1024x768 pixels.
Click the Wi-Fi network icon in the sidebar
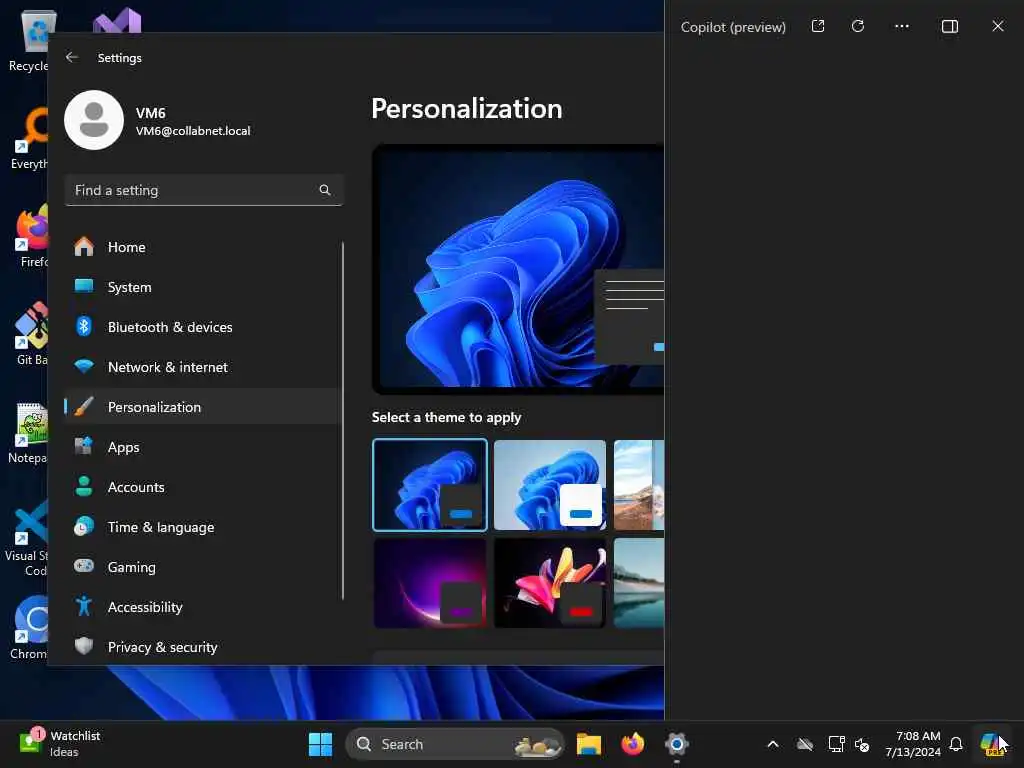point(84,366)
